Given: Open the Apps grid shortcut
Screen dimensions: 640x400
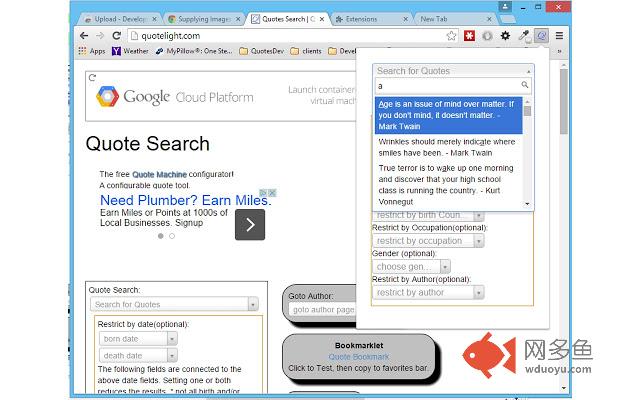Looking at the screenshot, I should coord(92,51).
